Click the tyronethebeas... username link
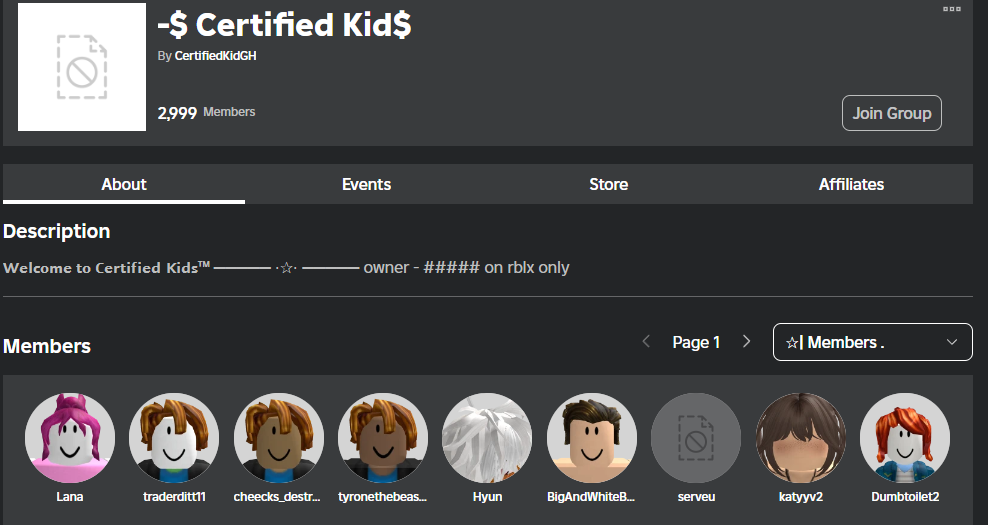988x525 pixels. click(383, 497)
